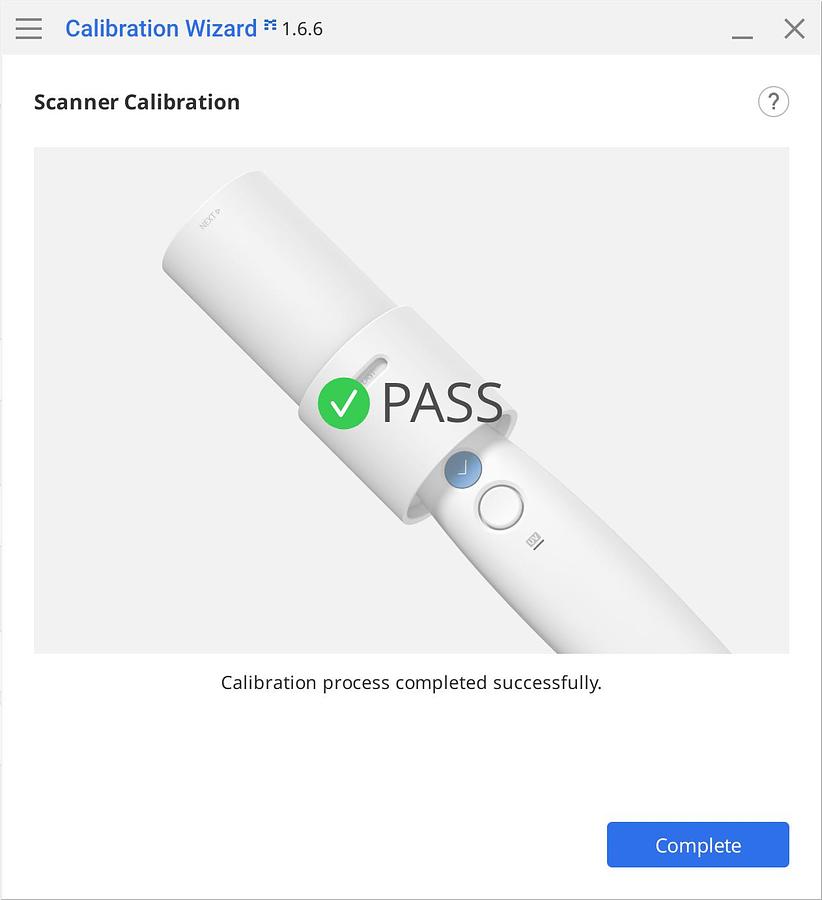
Task: Open the hamburger menu
Action: pos(29,28)
